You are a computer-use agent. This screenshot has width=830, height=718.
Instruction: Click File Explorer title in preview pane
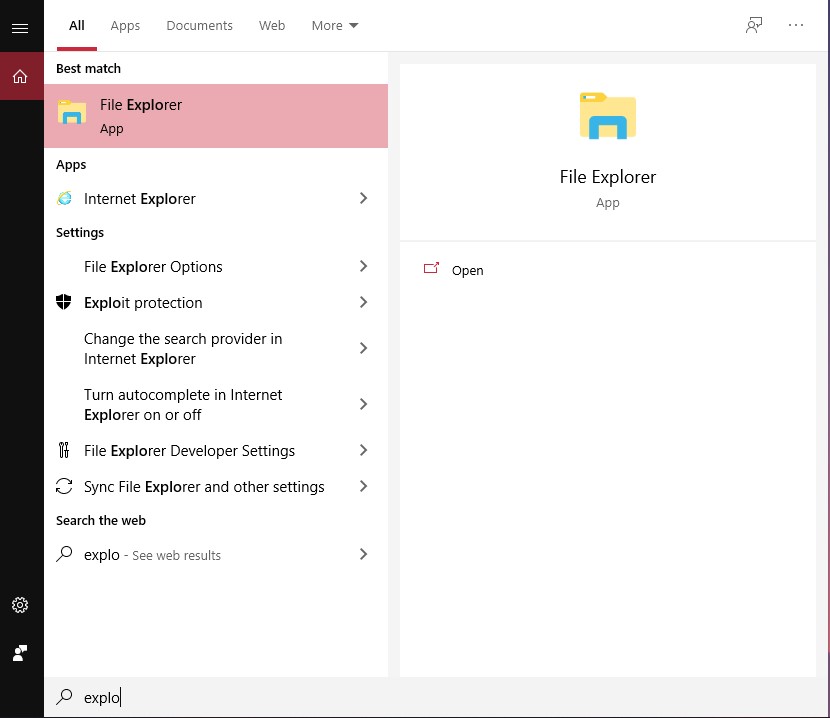608,177
